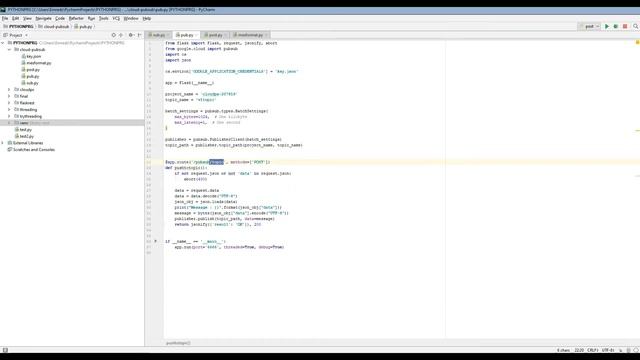Open the Run menu
Image resolution: width=640 pixels, height=360 pixels.
(x=91, y=18)
